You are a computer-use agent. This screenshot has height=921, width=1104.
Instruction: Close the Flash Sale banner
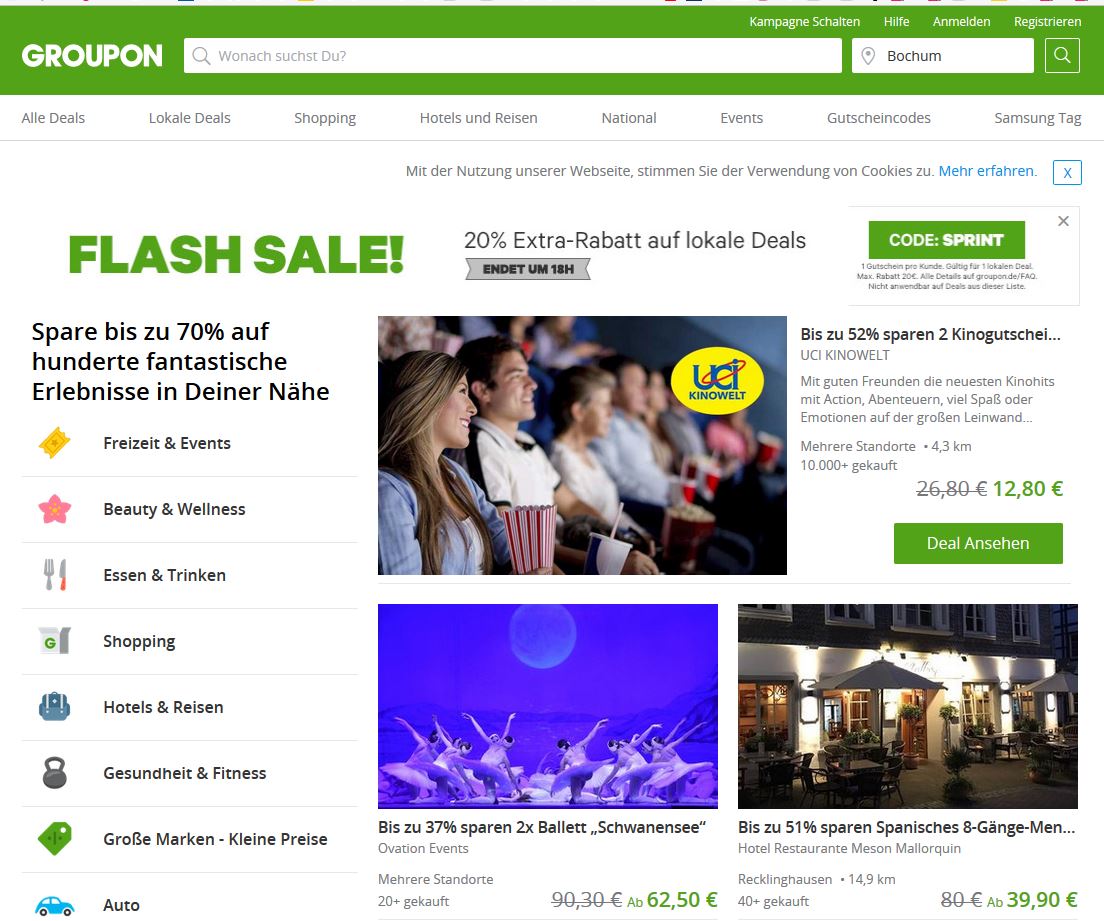(1063, 221)
